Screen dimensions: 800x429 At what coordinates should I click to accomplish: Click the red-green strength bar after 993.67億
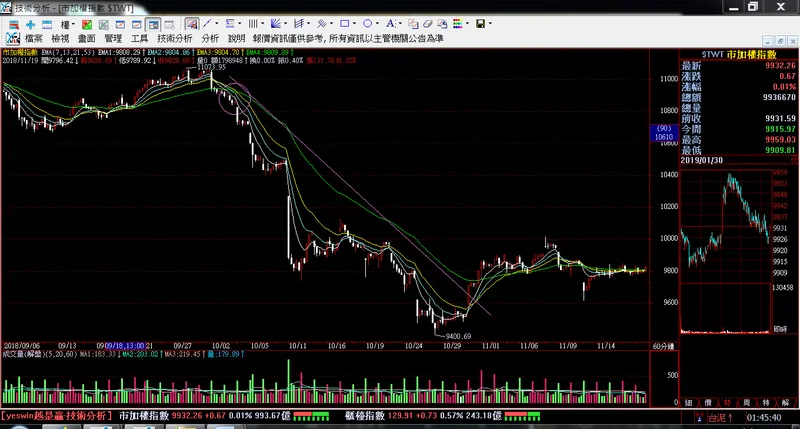(311, 416)
